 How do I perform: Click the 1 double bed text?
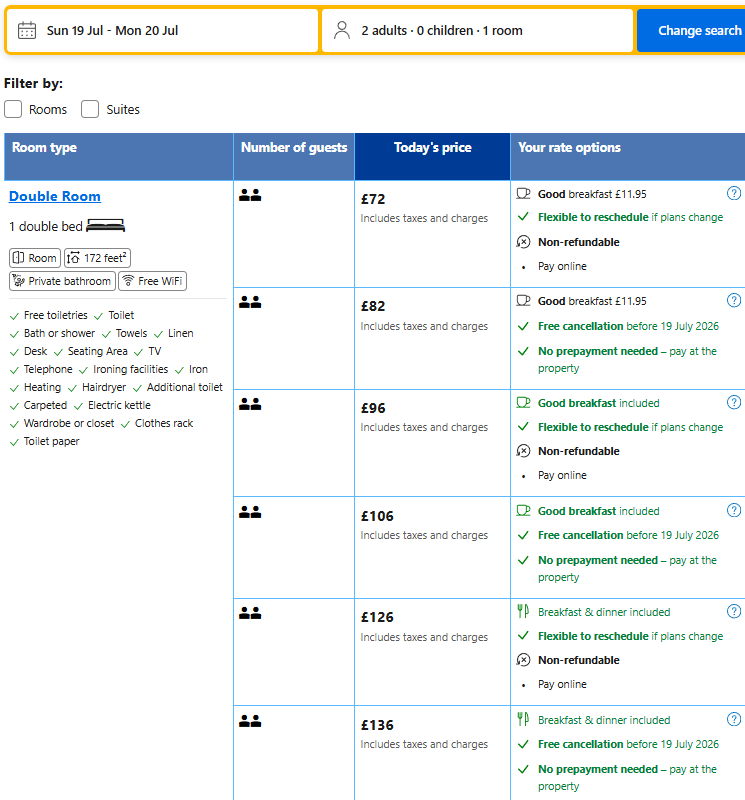click(46, 227)
